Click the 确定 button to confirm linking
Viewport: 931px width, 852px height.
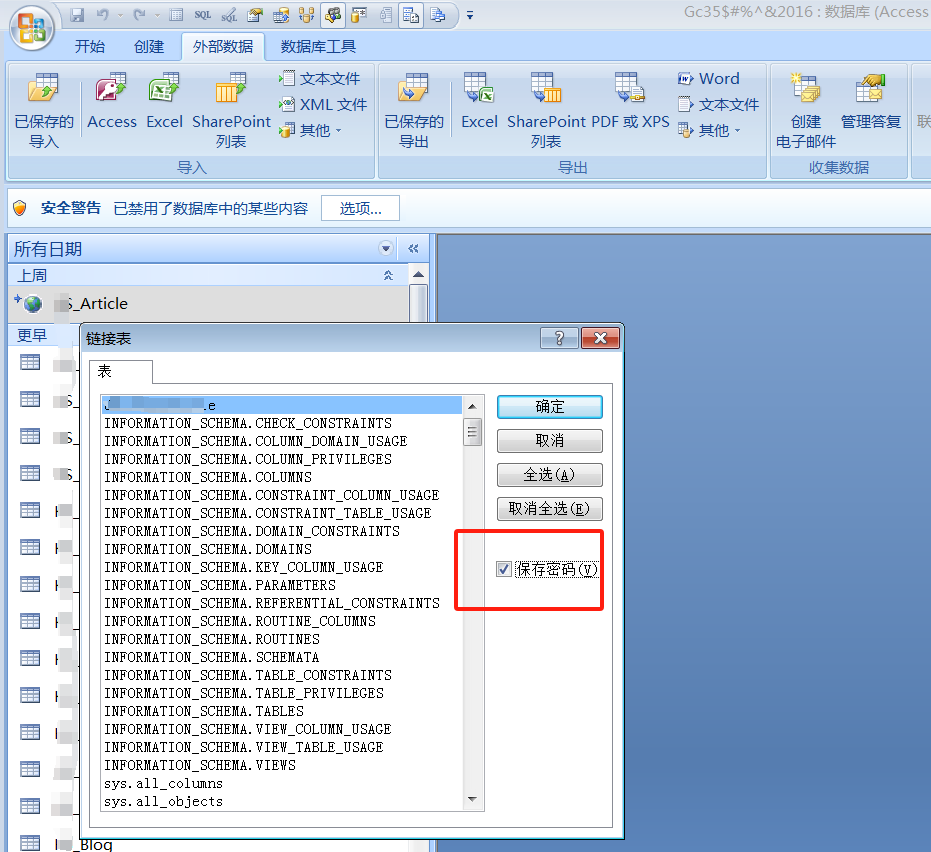pyautogui.click(x=549, y=406)
